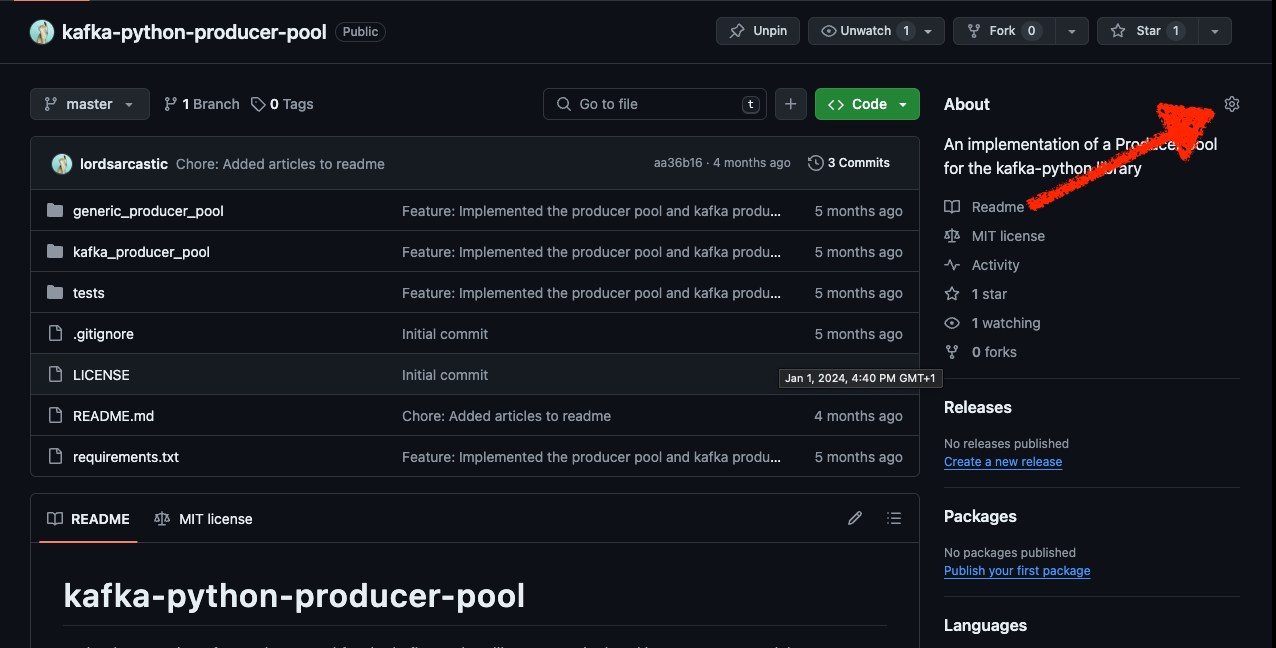This screenshot has width=1276, height=648.
Task: Open Initial commit message in .gitignore row
Action: tap(445, 334)
